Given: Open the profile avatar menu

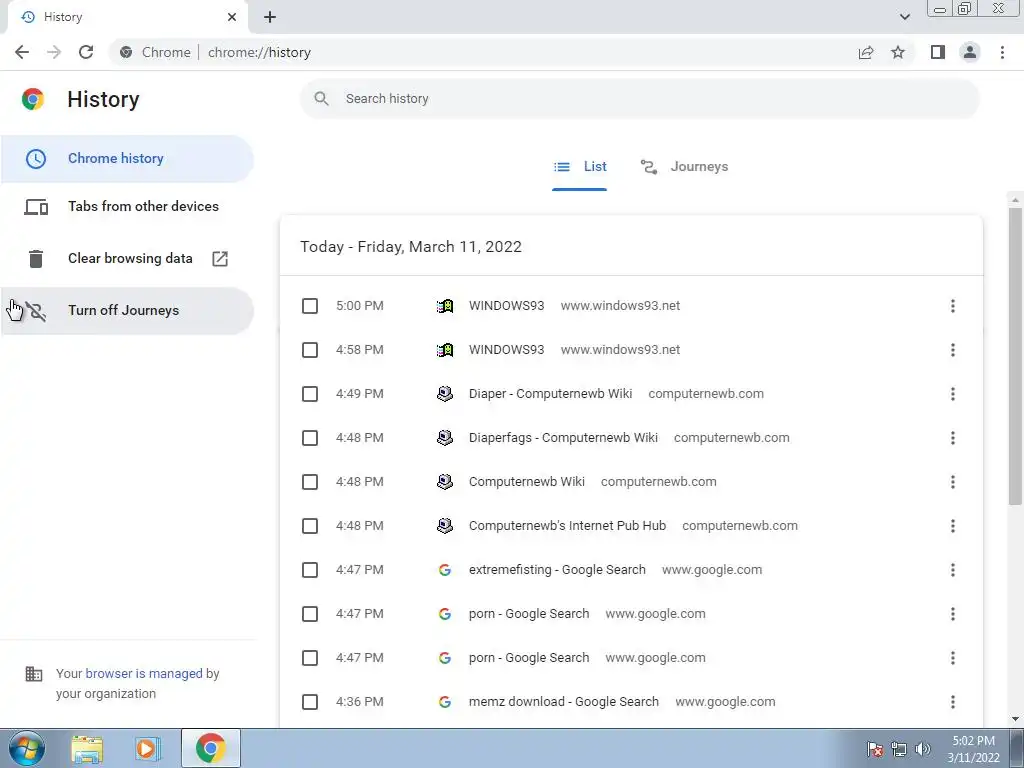Looking at the screenshot, I should coord(970,52).
